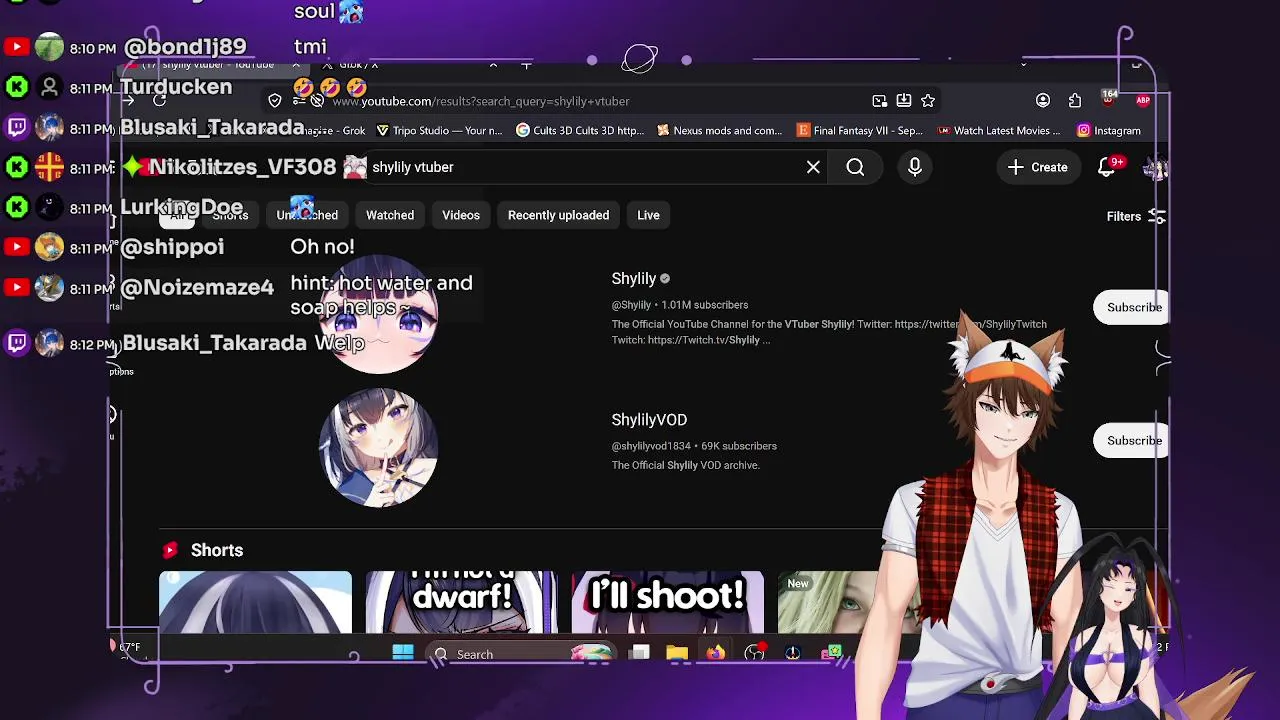Viewport: 1280px width, 720px height.
Task: Start voice search with the microphone icon
Action: tap(915, 167)
